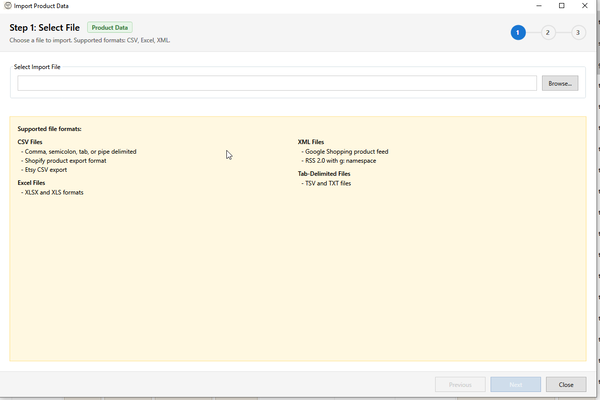
Task: Click the green Product Data badge
Action: click(109, 28)
